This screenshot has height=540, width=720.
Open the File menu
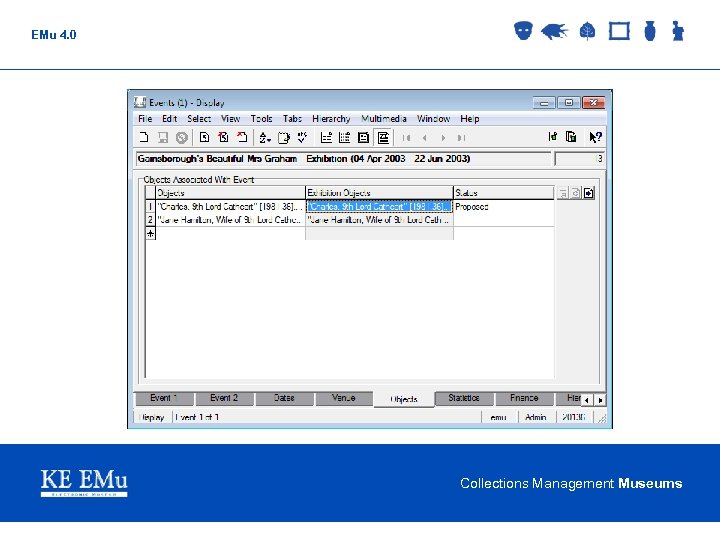tap(145, 118)
